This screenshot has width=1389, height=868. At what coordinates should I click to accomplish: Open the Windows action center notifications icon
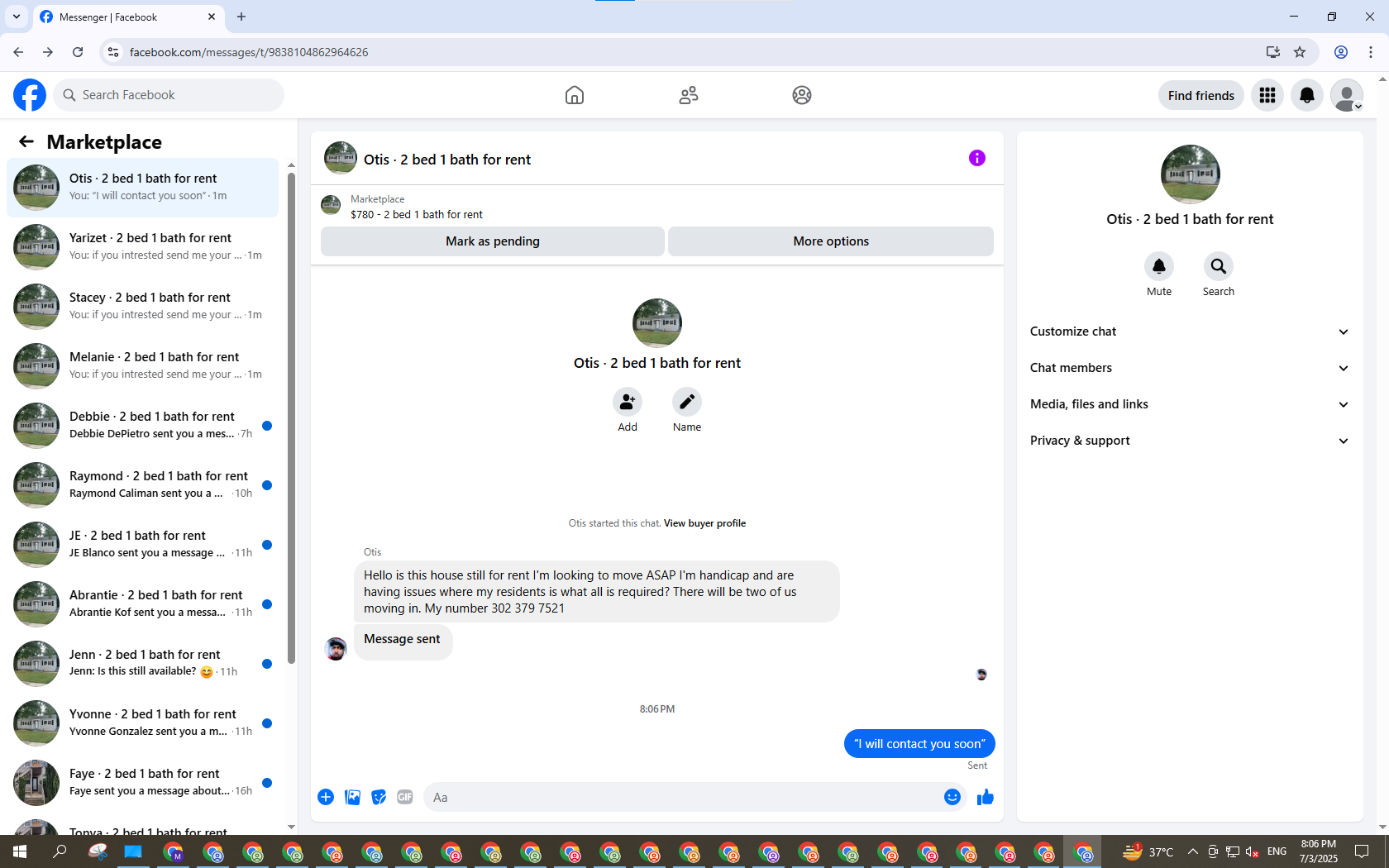(1362, 851)
